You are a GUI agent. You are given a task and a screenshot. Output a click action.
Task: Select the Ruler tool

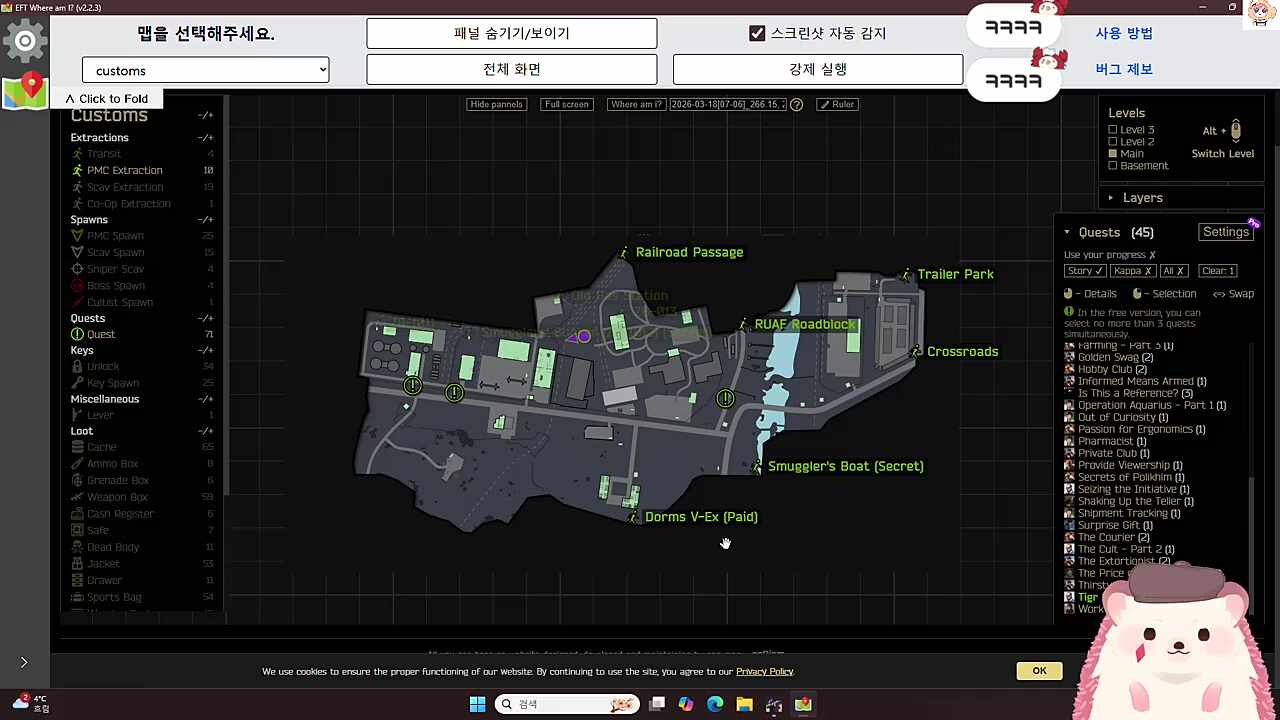point(837,104)
